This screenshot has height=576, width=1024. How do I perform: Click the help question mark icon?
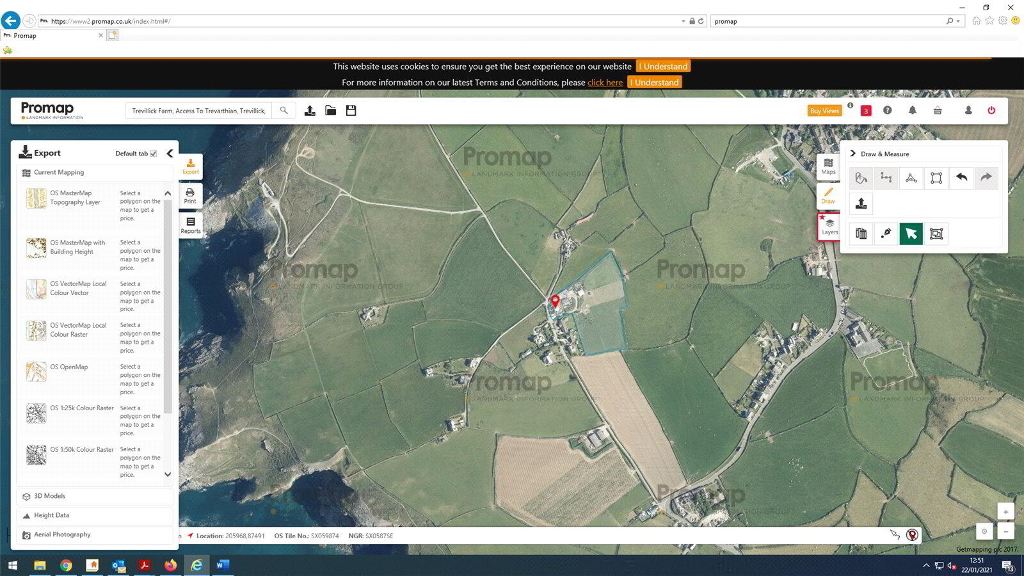[x=887, y=110]
